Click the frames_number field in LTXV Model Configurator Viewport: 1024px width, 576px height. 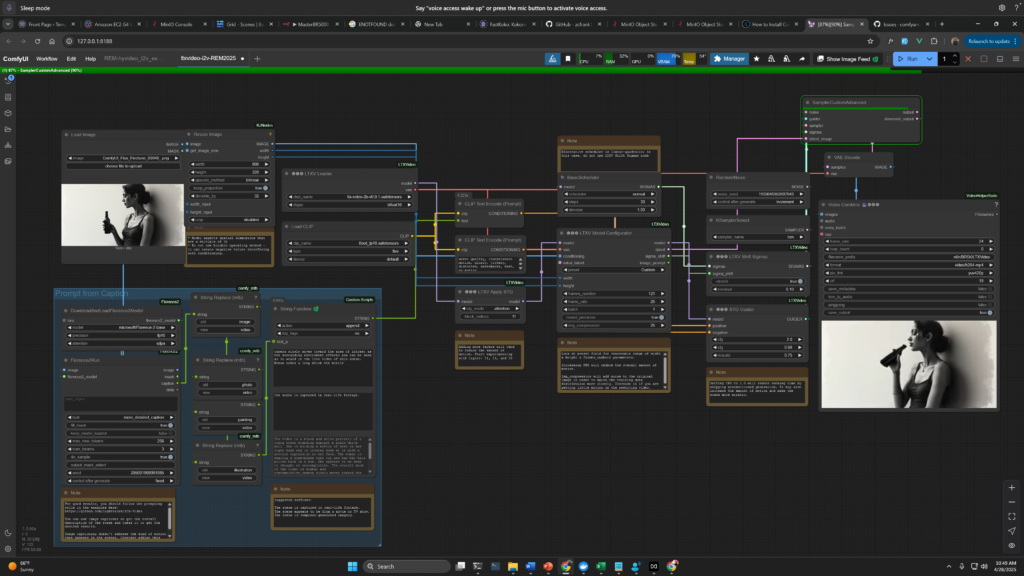pos(614,294)
